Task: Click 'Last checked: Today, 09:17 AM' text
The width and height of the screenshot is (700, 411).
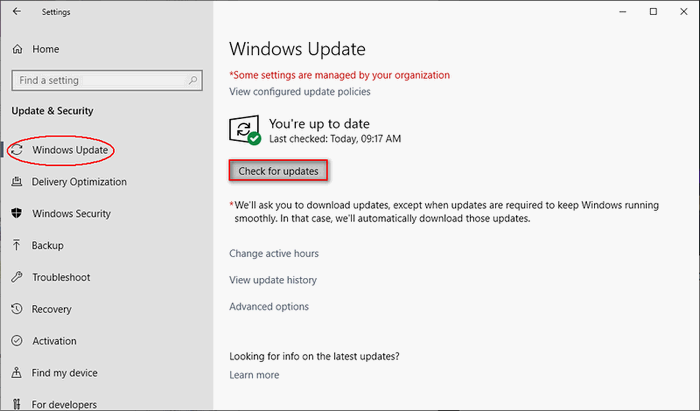Action: pos(335,139)
